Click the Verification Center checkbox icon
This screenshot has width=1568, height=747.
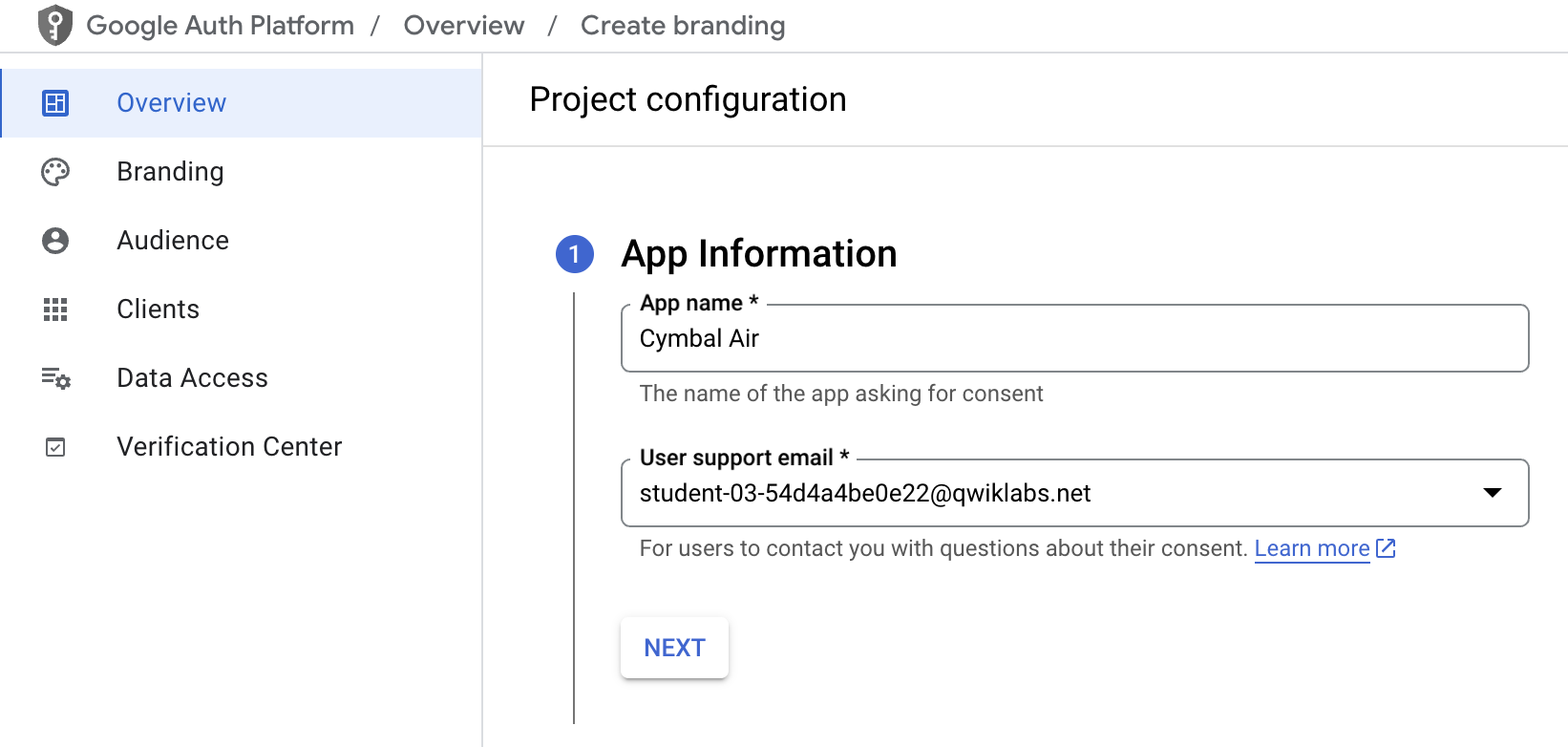(55, 447)
